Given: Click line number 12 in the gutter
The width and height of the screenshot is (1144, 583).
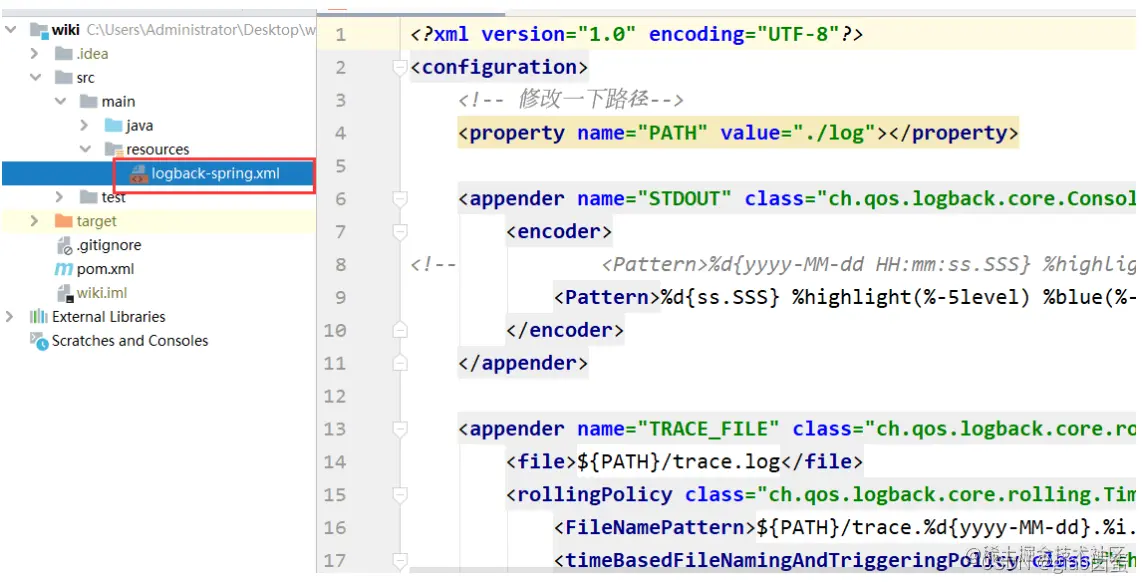Looking at the screenshot, I should click(335, 396).
